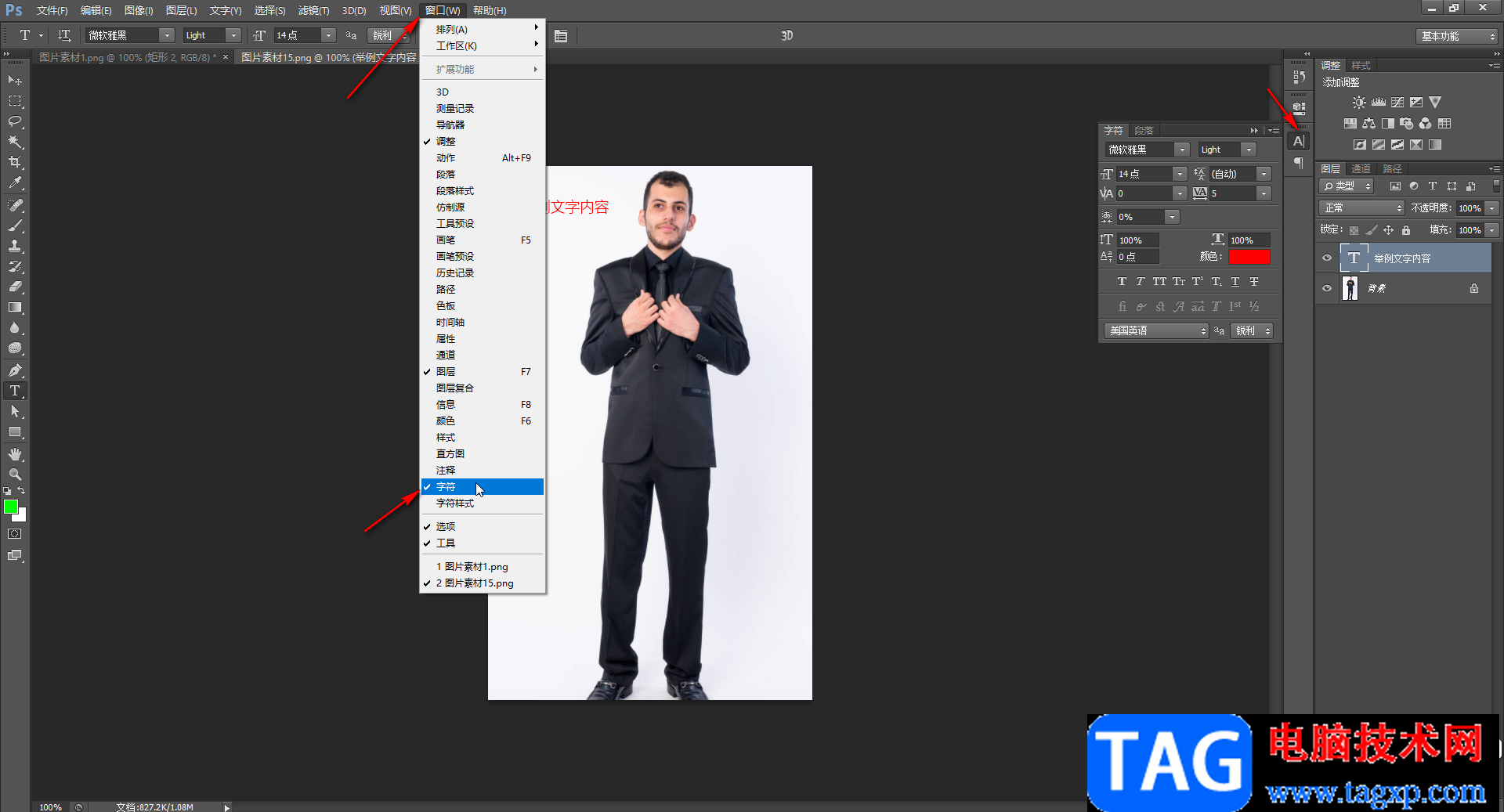
Task: Apply Strikethrough style in Character panel
Action: 1254,281
